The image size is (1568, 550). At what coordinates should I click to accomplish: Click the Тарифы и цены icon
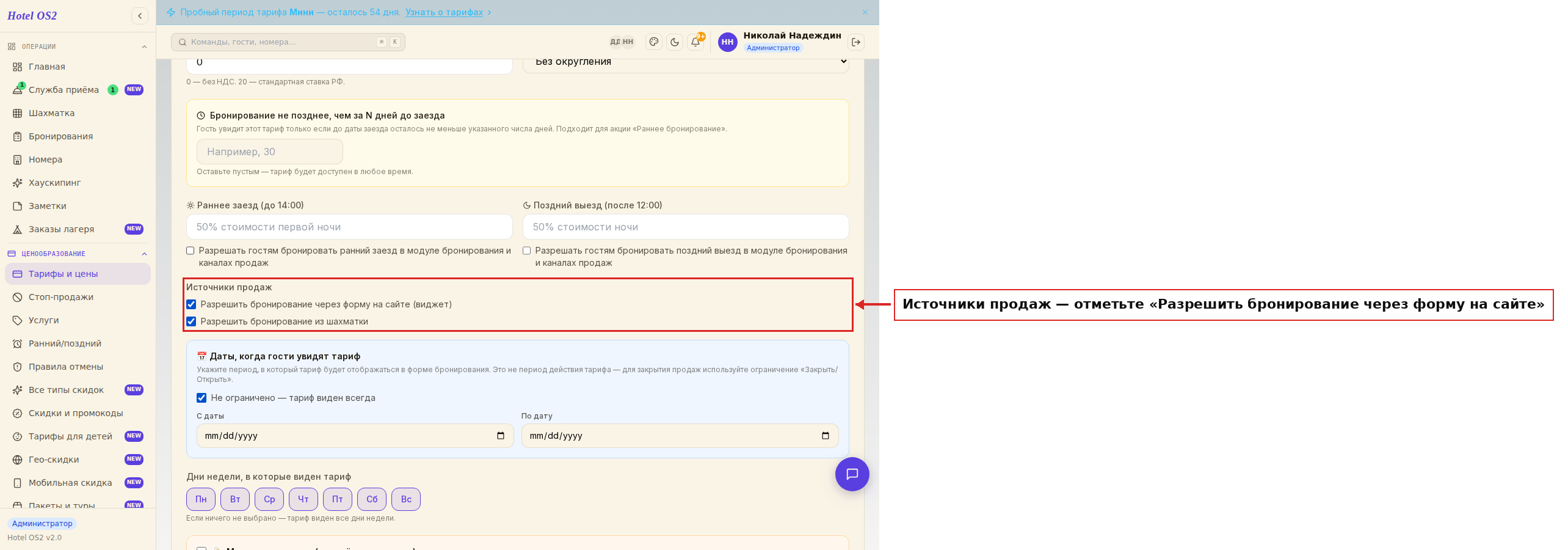point(17,274)
